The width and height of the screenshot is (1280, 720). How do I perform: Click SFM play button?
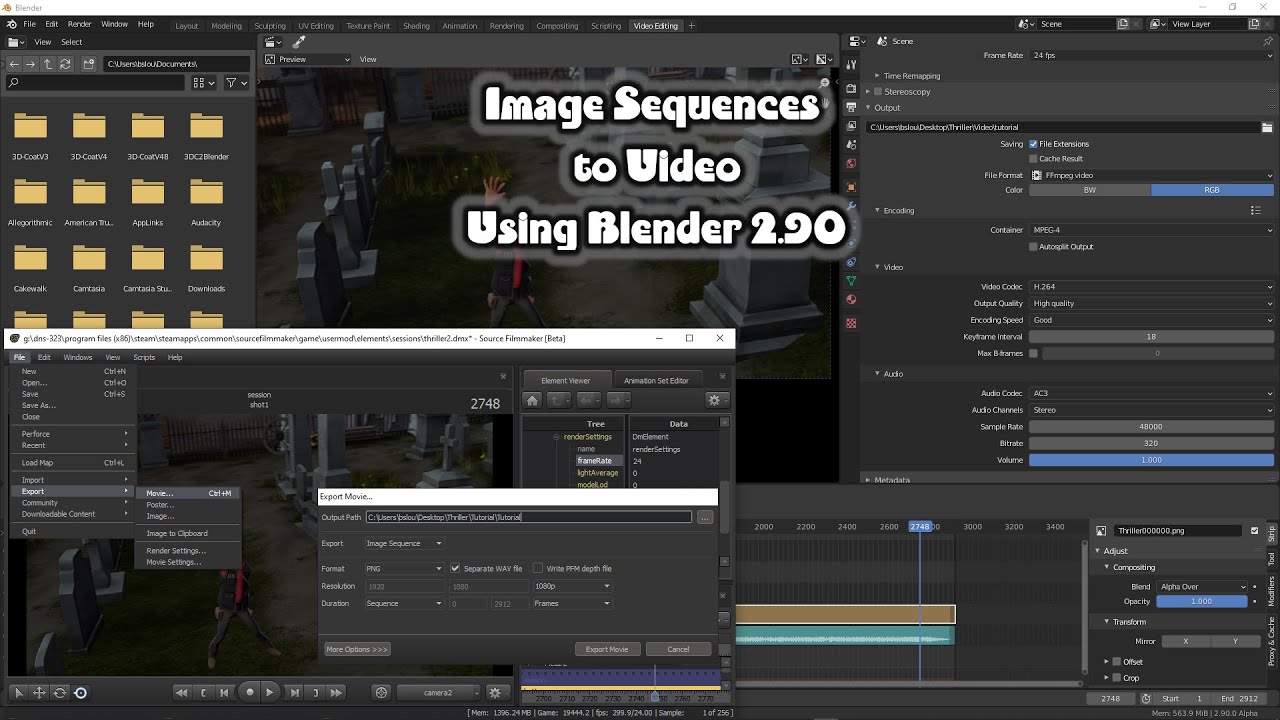tap(271, 692)
